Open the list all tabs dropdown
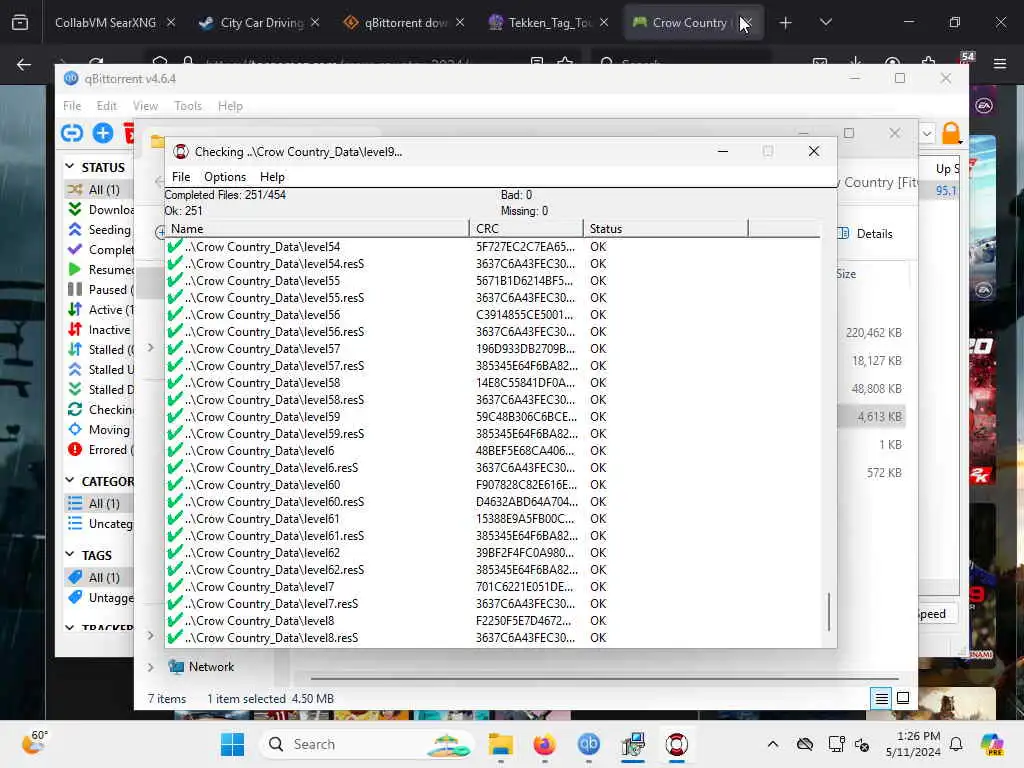The width and height of the screenshot is (1024, 768). pos(825,23)
